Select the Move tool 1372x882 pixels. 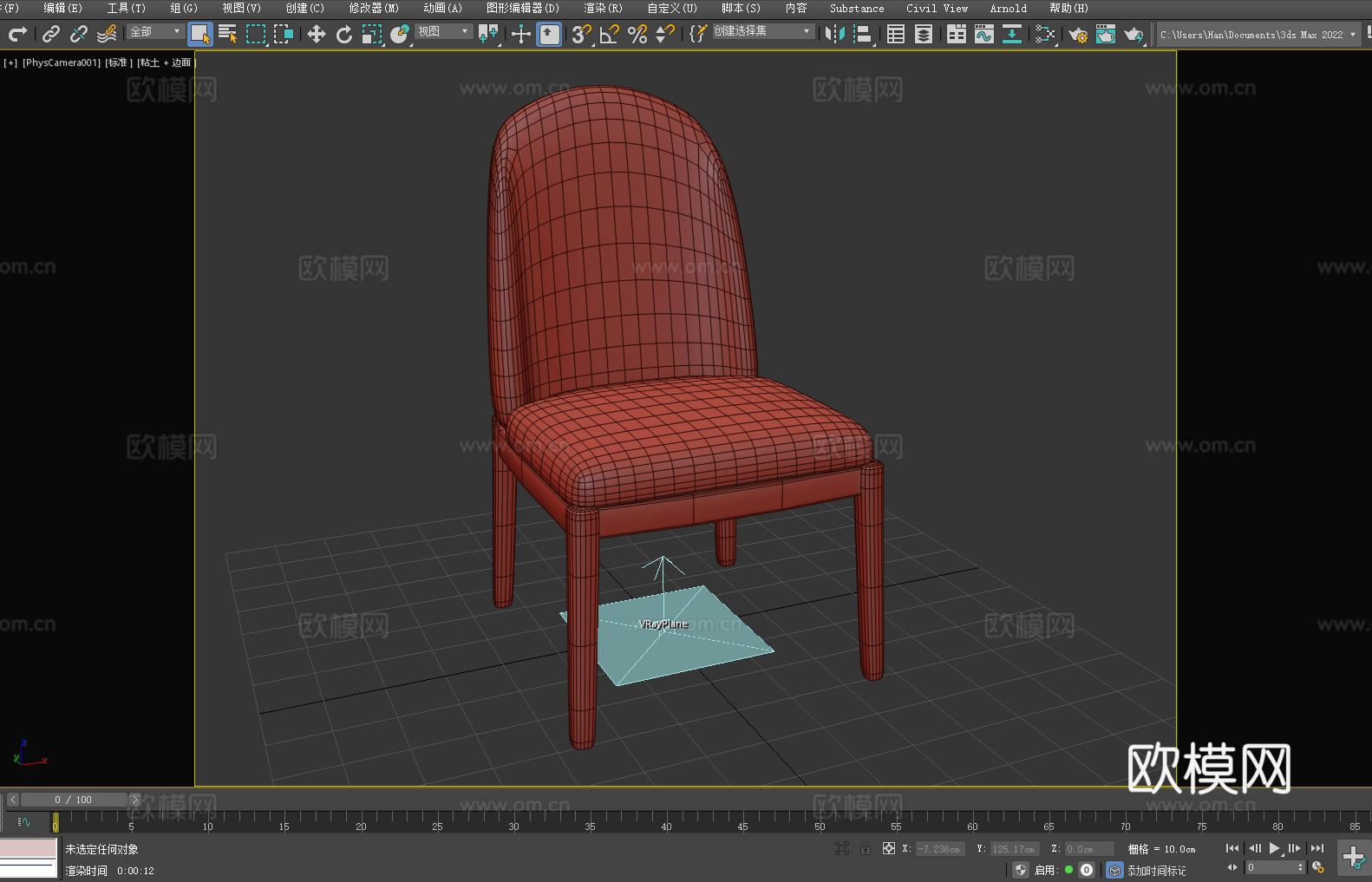point(317,34)
